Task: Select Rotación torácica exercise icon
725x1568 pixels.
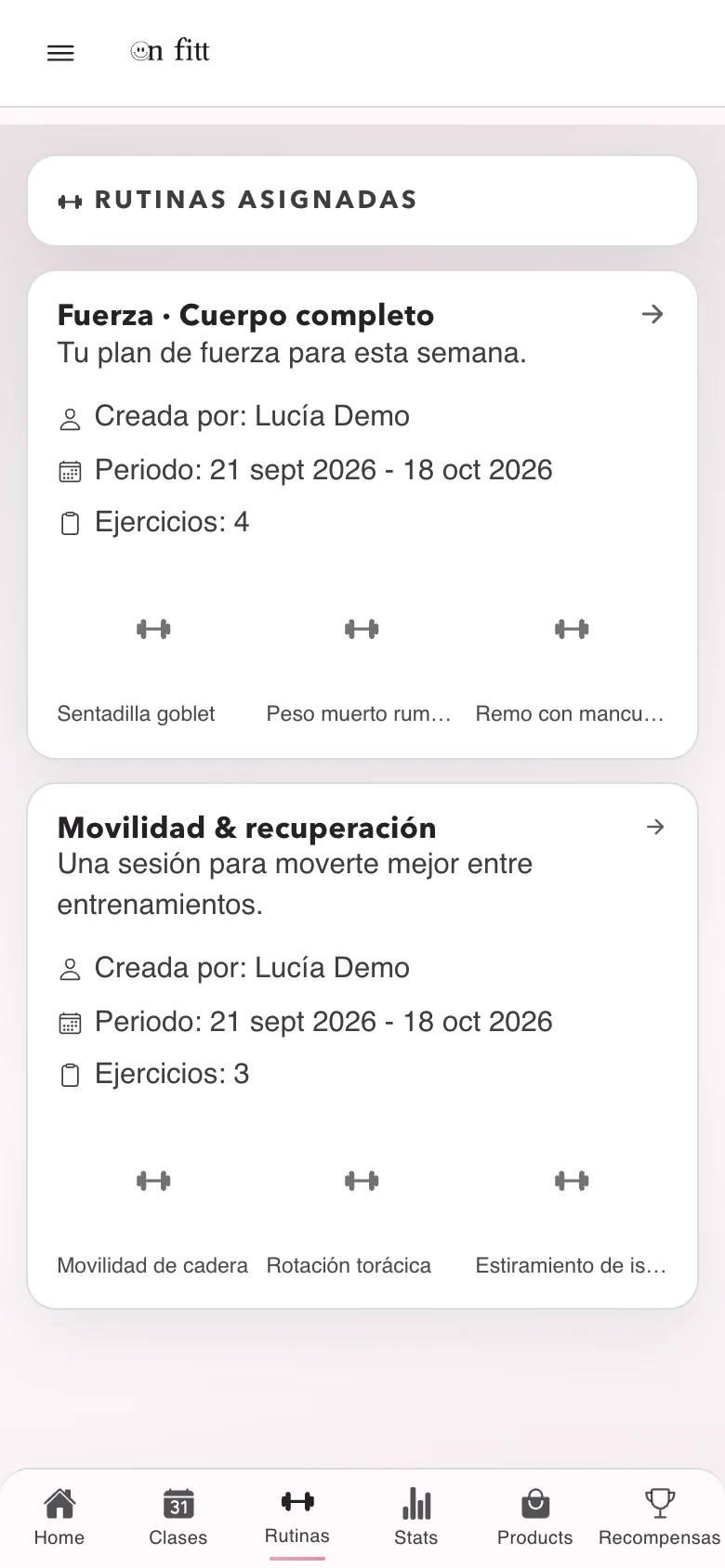Action: click(362, 1181)
